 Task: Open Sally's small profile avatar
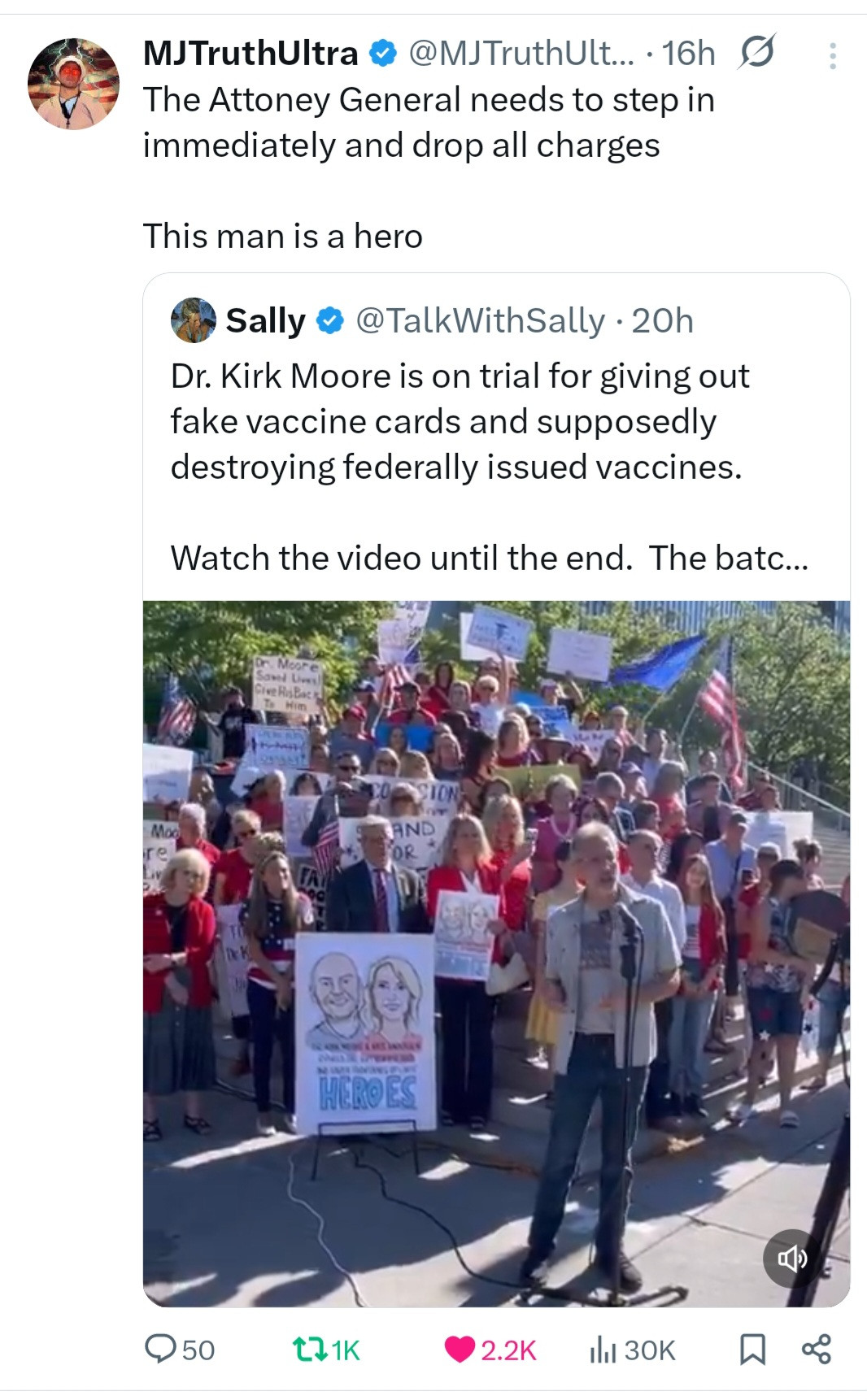coord(193,320)
